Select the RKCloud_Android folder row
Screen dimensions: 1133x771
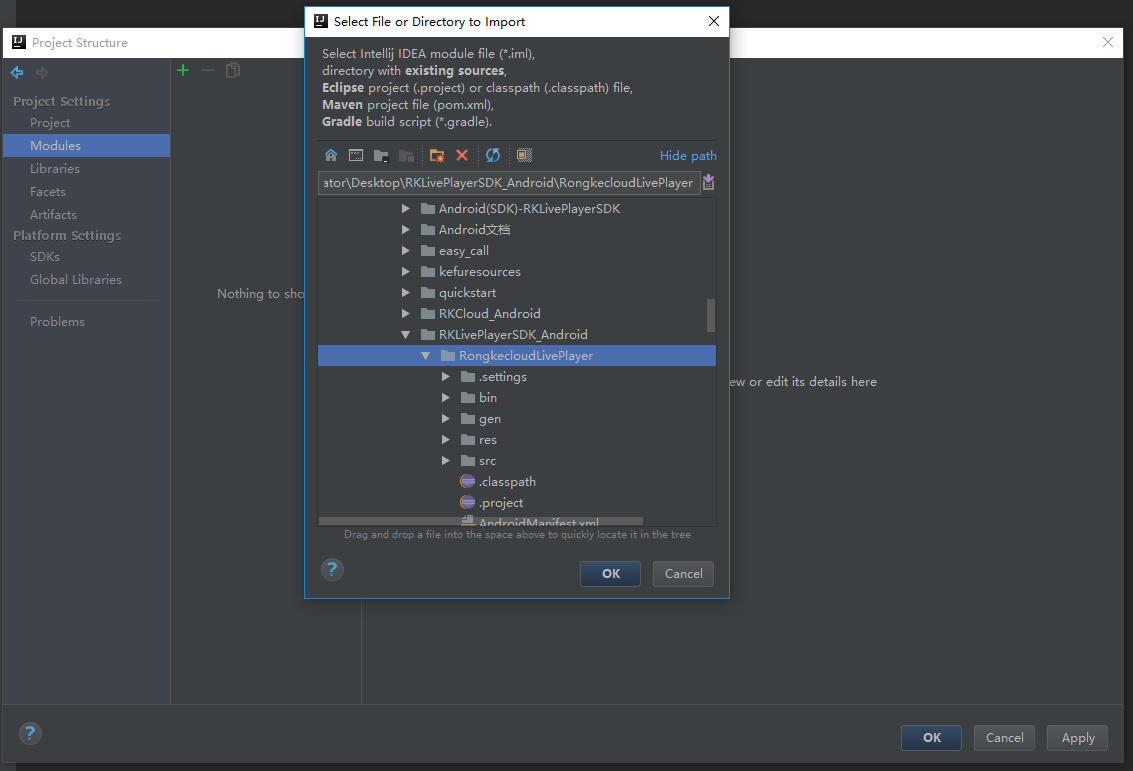coord(517,313)
